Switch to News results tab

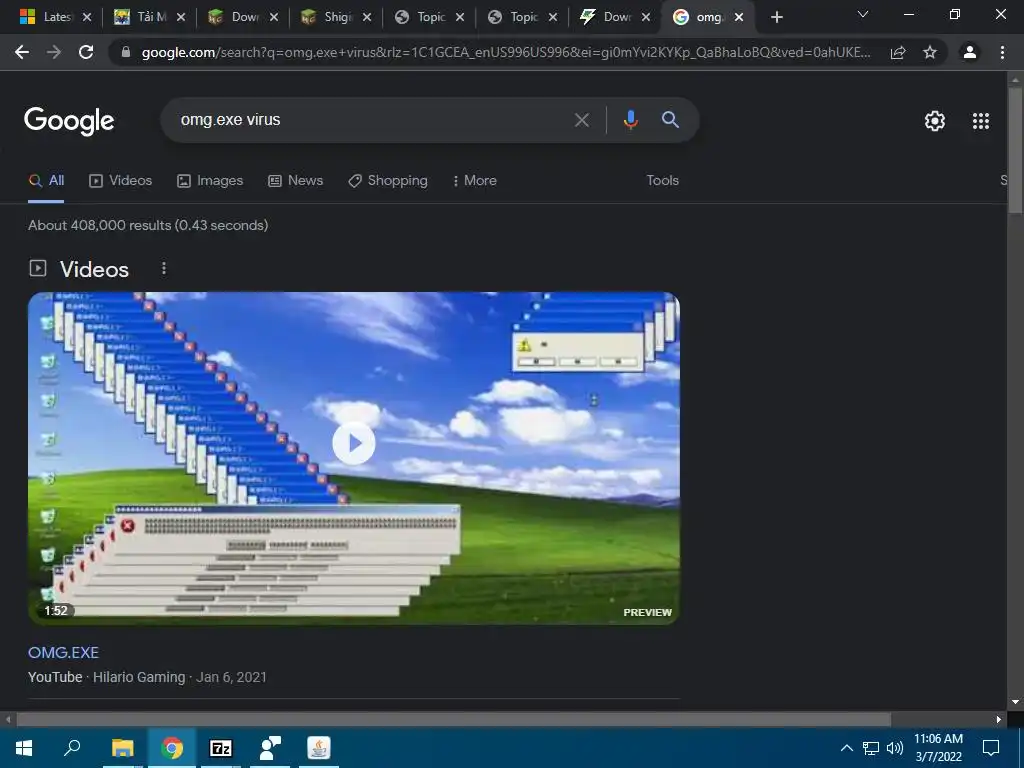coord(295,181)
